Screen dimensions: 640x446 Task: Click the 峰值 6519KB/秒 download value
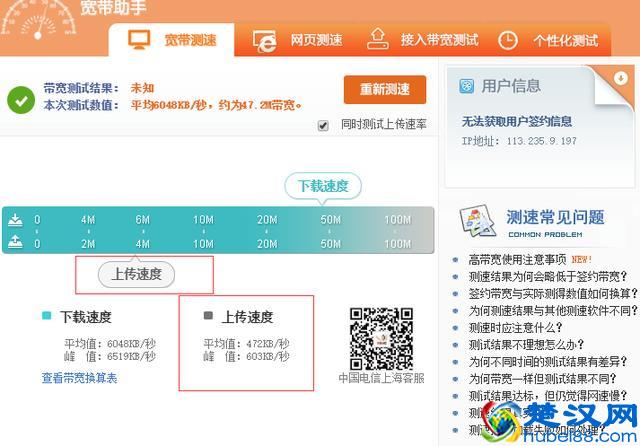pos(110,356)
